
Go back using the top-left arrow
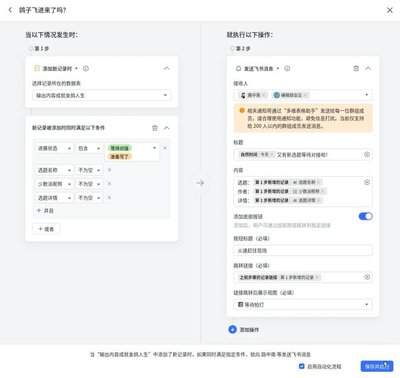pyautogui.click(x=10, y=10)
